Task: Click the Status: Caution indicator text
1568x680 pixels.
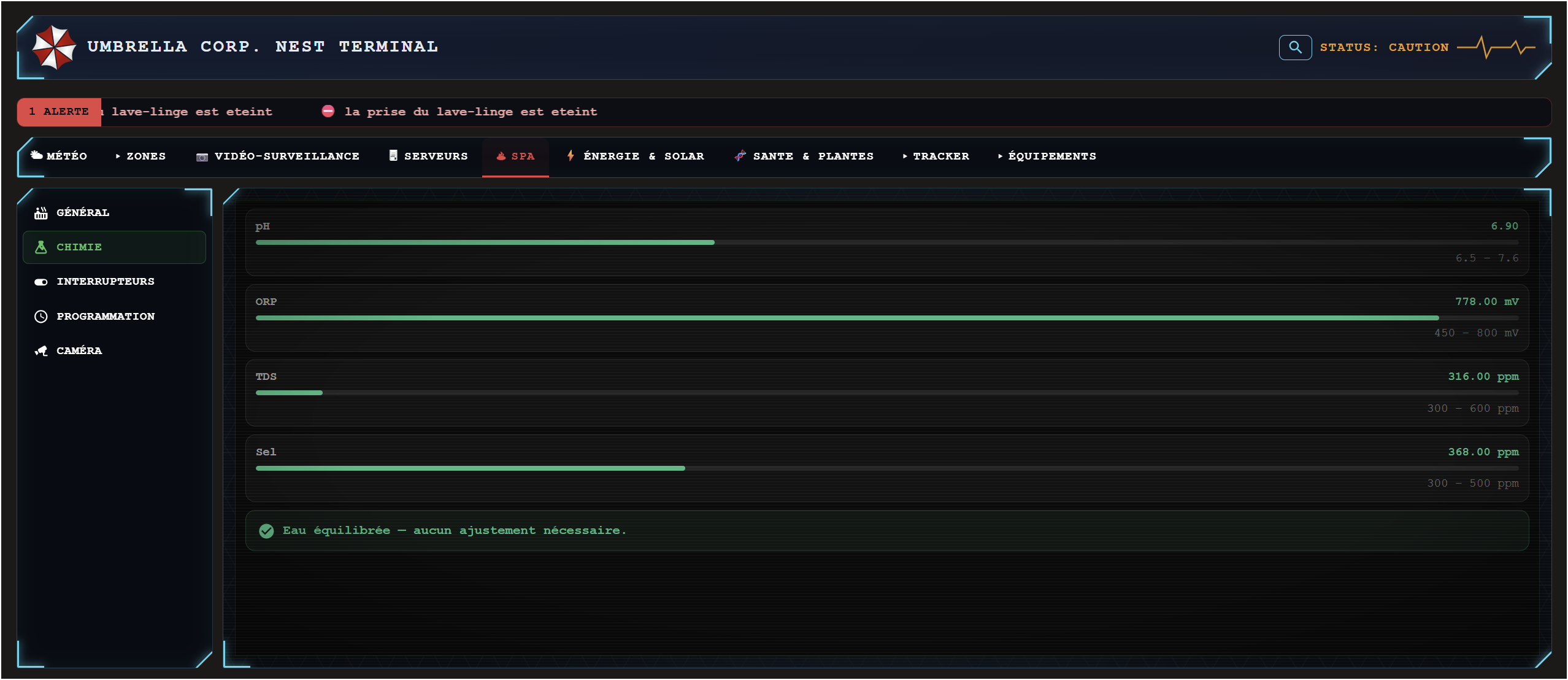Action: click(x=1384, y=47)
